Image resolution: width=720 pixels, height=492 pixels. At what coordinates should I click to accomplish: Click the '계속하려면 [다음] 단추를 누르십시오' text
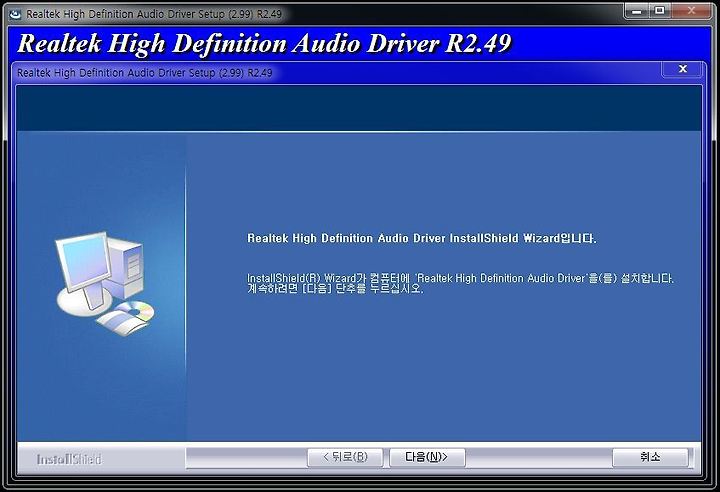pyautogui.click(x=335, y=289)
